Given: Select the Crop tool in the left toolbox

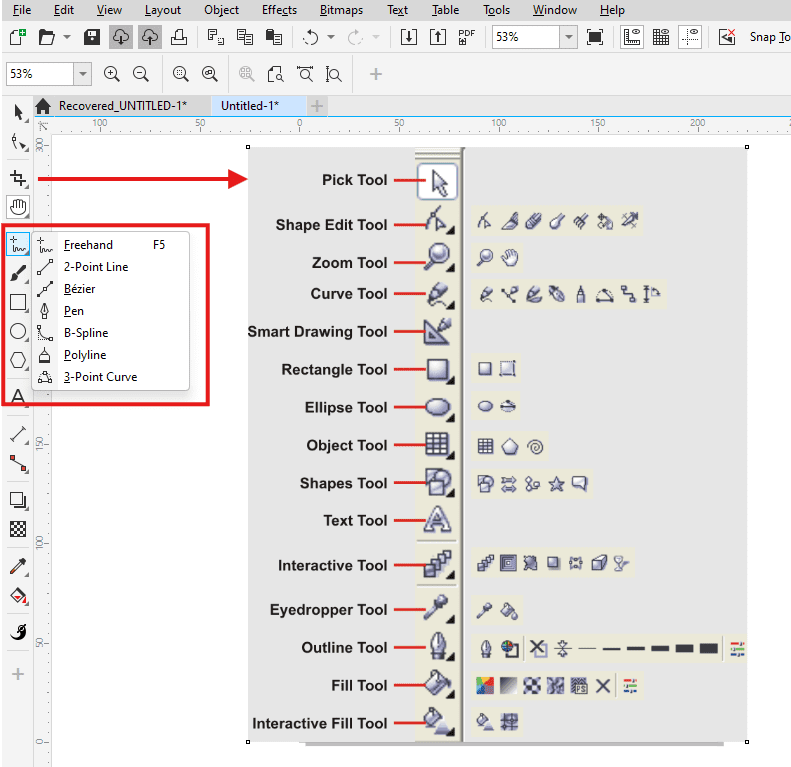Looking at the screenshot, I should point(18,179).
